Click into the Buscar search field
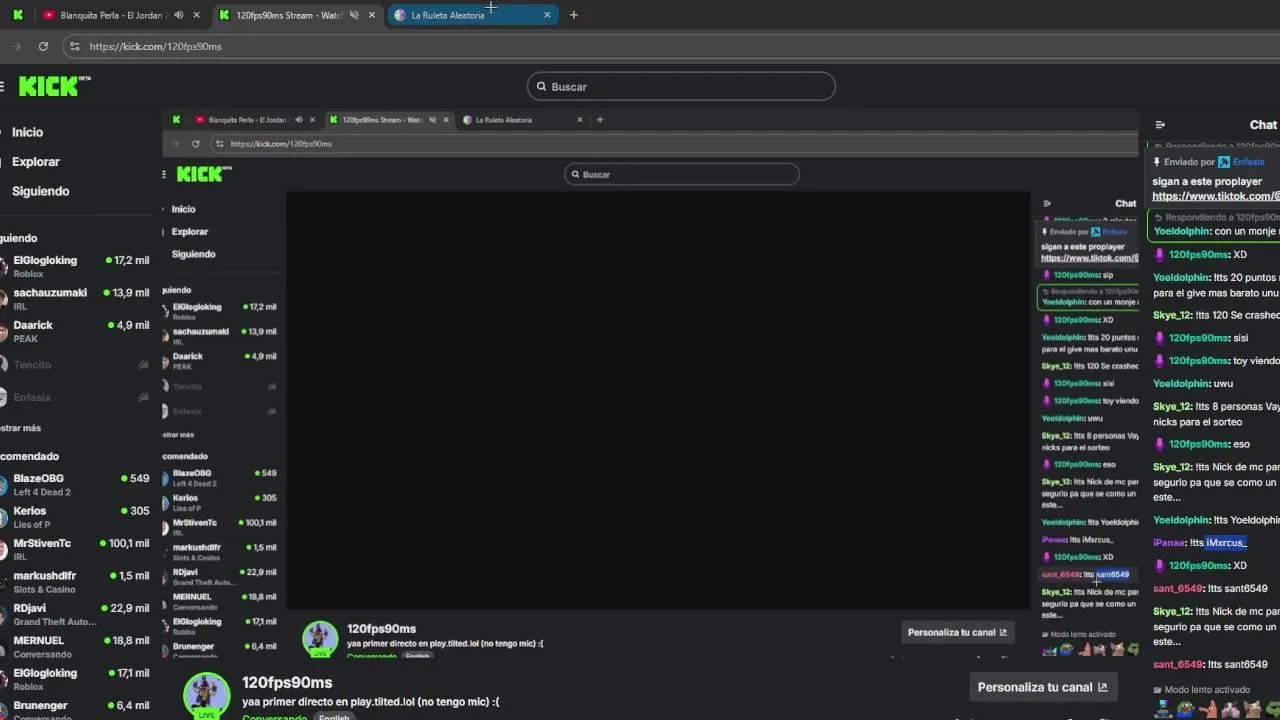This screenshot has width=1280, height=720. pyautogui.click(x=681, y=86)
